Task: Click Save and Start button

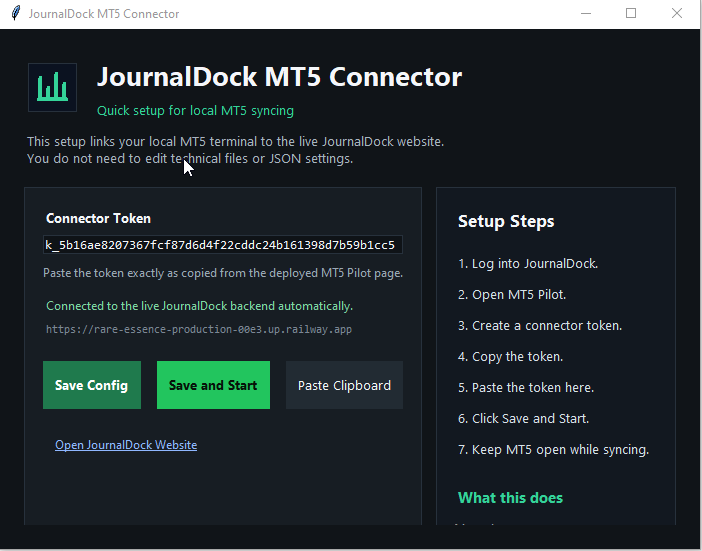Action: click(x=213, y=385)
